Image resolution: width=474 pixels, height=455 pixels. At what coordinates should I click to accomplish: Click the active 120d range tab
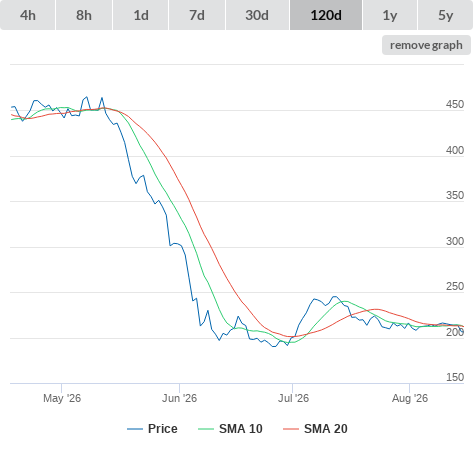326,15
